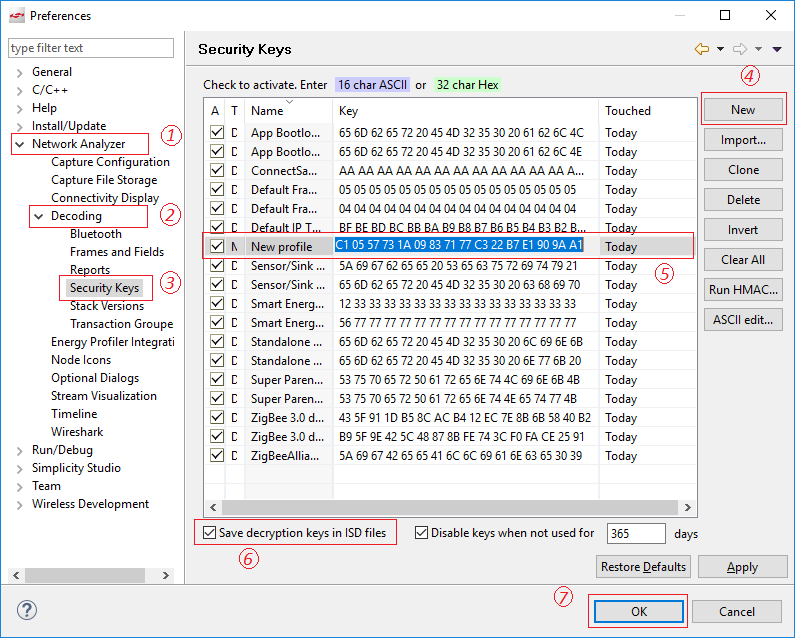The image size is (795, 638).
Task: Toggle checkbox for key 05 05 05 row
Action: tap(217, 189)
